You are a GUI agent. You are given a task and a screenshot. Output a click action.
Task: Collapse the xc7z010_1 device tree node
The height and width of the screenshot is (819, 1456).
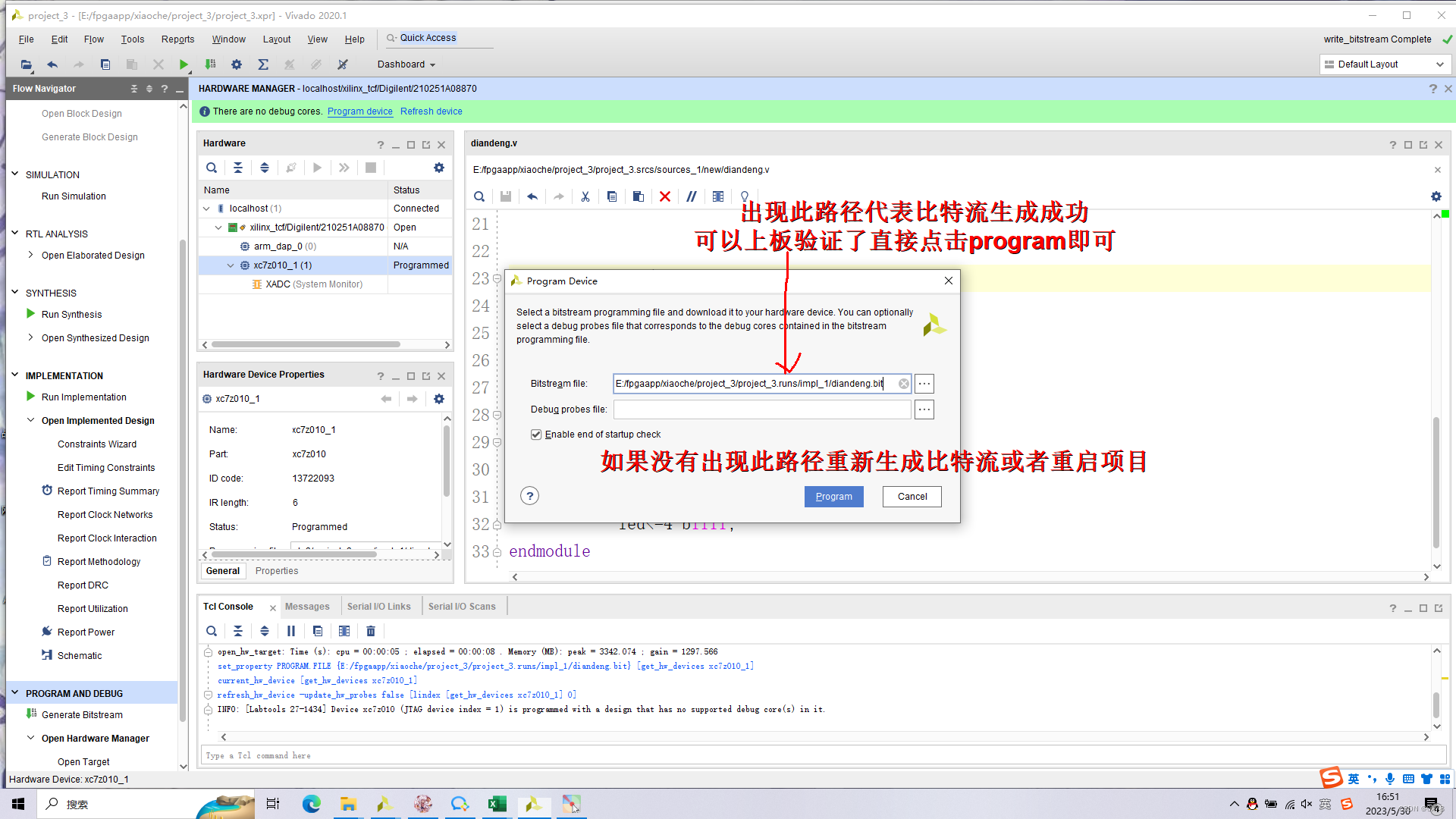[231, 265]
